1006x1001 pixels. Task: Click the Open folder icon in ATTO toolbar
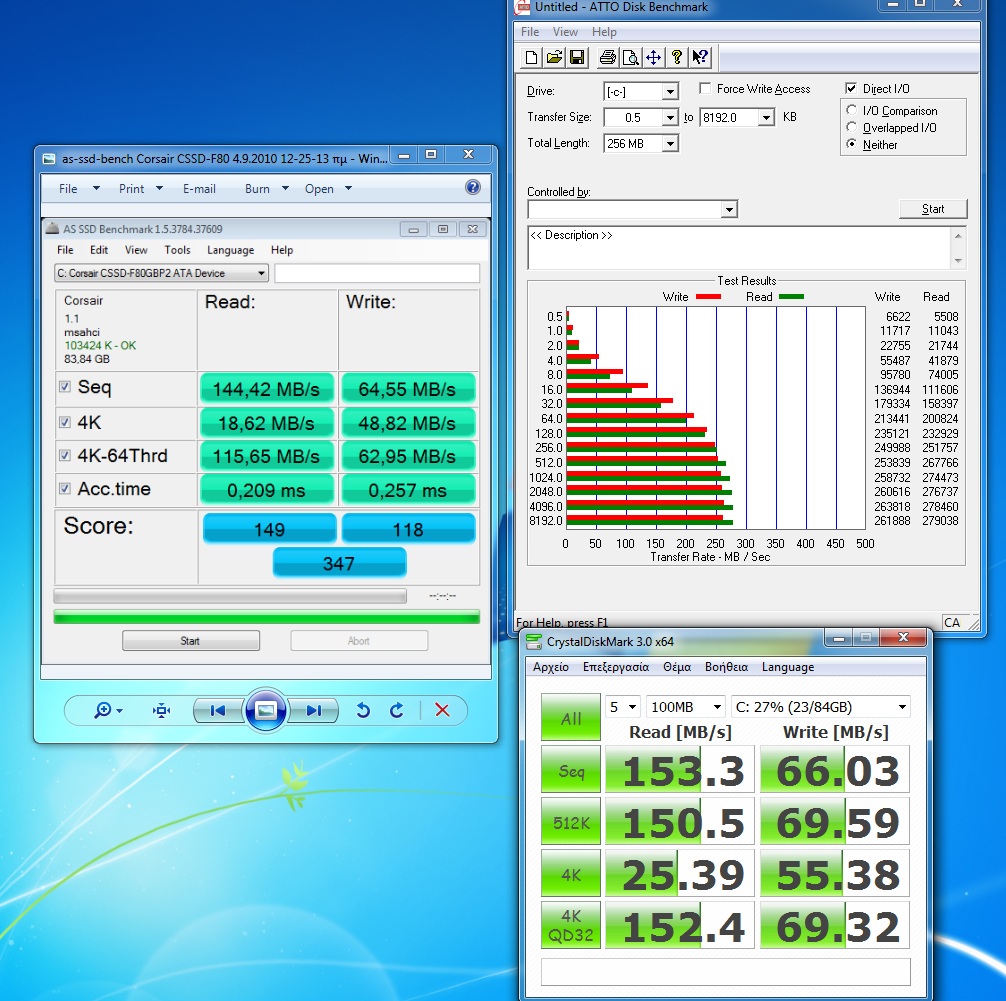[x=554, y=57]
